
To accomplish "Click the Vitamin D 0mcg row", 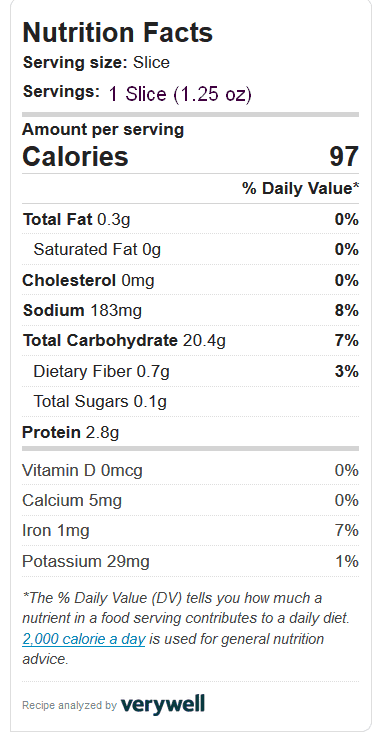I will (x=190, y=470).
